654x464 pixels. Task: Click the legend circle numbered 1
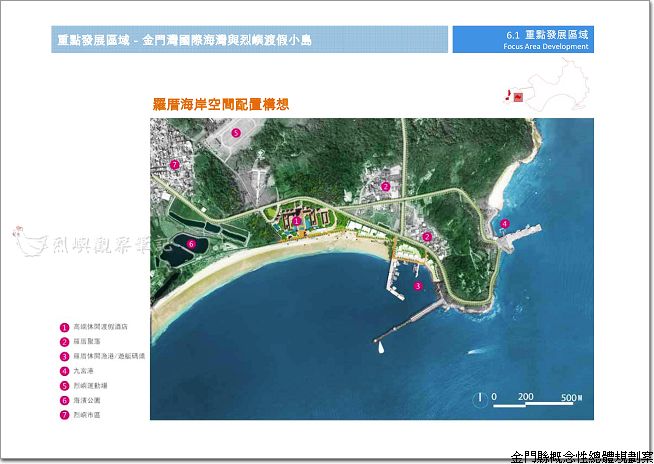(x=64, y=327)
